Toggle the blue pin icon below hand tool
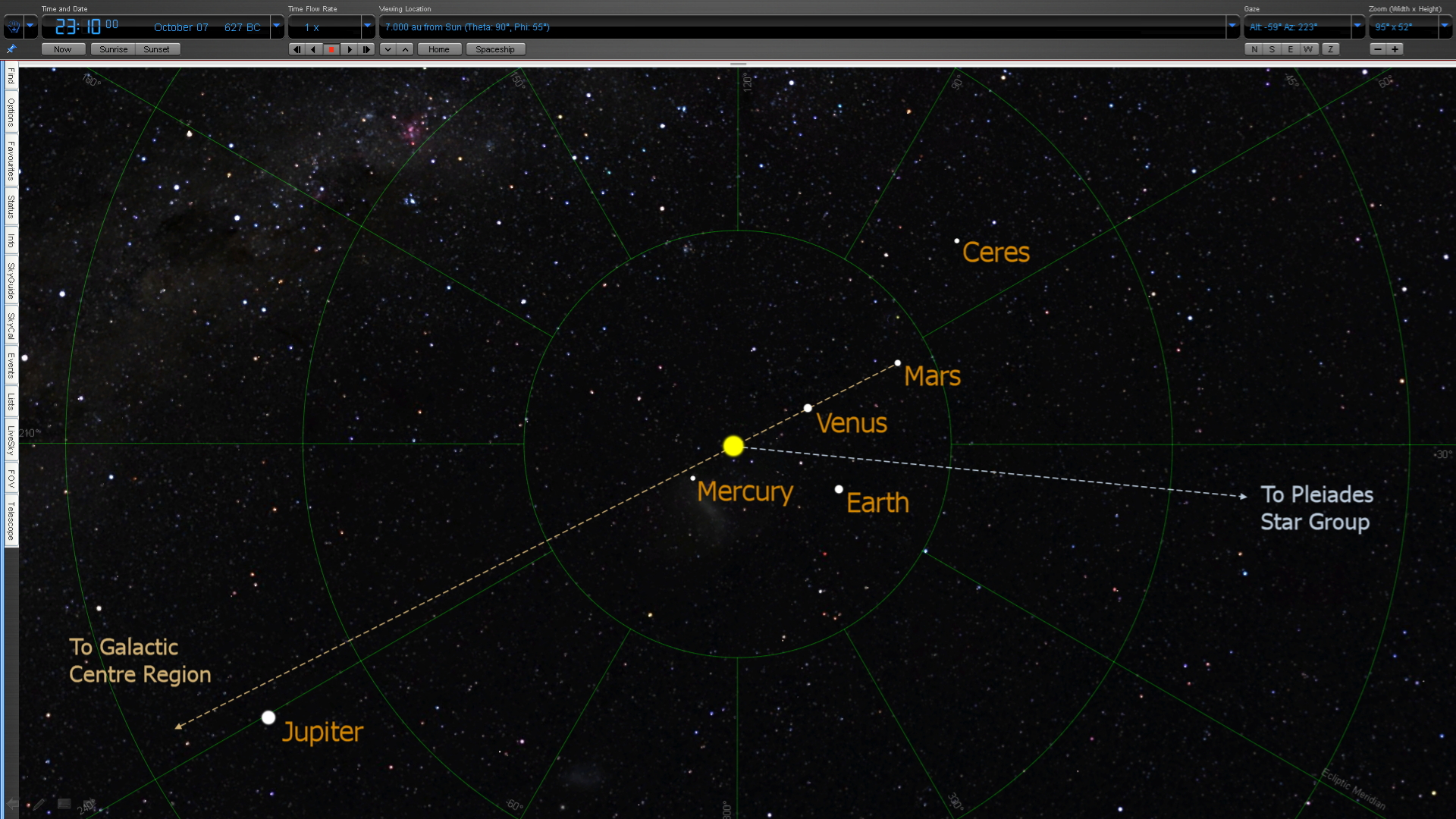This screenshot has height=819, width=1456. click(11, 49)
